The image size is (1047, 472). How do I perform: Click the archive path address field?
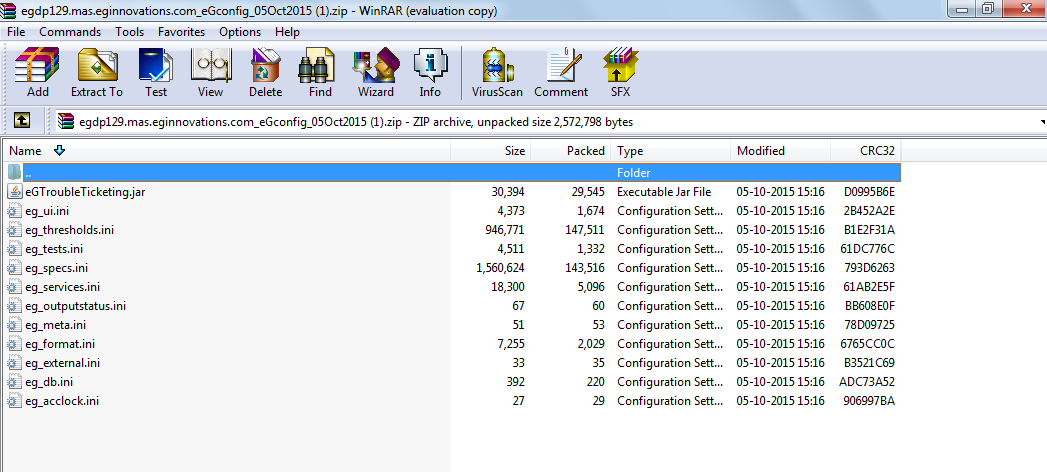[548, 122]
